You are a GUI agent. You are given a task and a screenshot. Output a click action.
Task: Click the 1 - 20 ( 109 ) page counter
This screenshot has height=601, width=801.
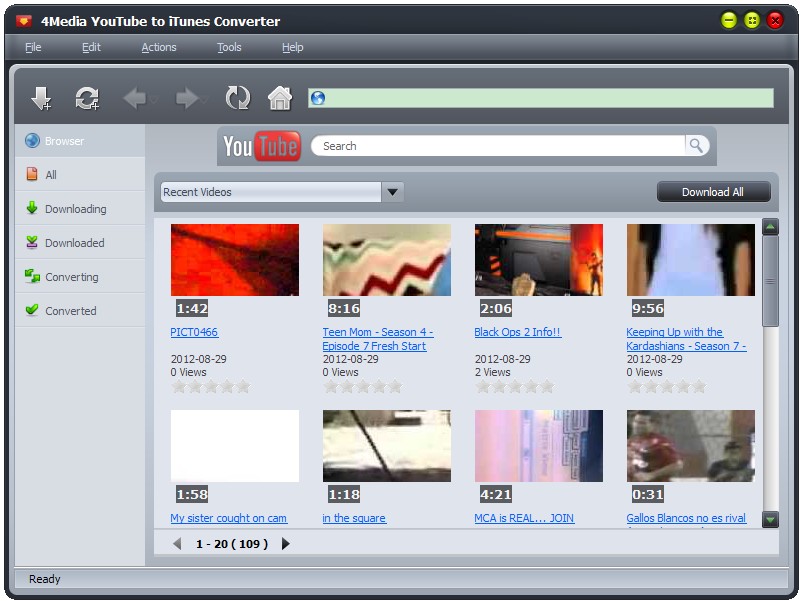(x=232, y=544)
